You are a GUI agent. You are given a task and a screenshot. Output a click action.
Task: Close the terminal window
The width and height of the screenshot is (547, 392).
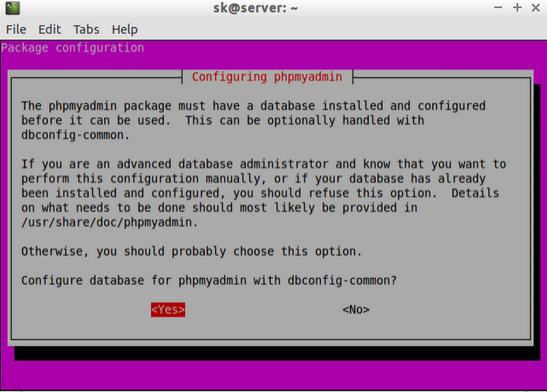535,7
